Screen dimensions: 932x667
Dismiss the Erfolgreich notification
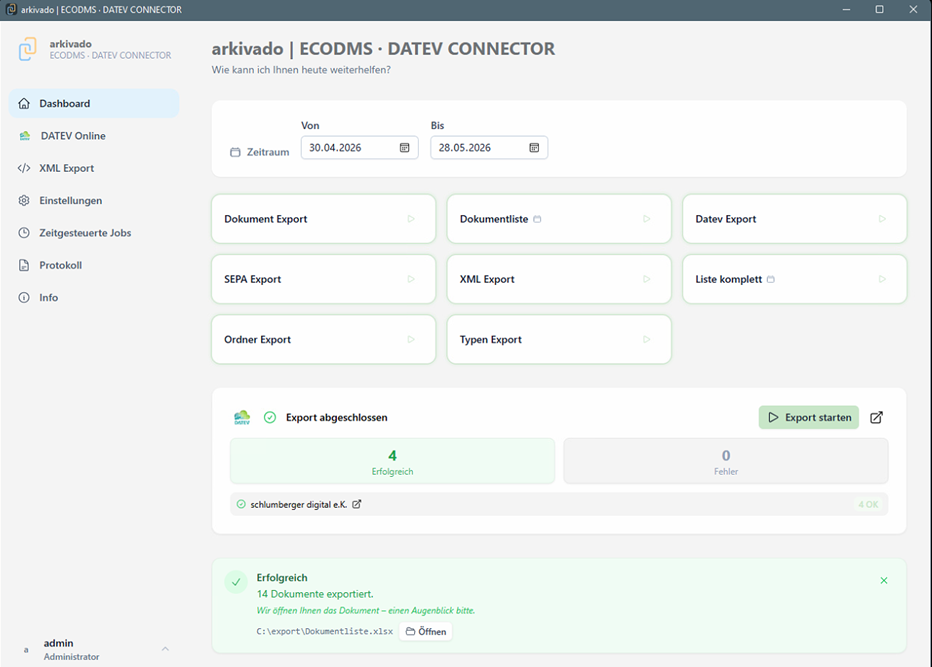pyautogui.click(x=884, y=580)
